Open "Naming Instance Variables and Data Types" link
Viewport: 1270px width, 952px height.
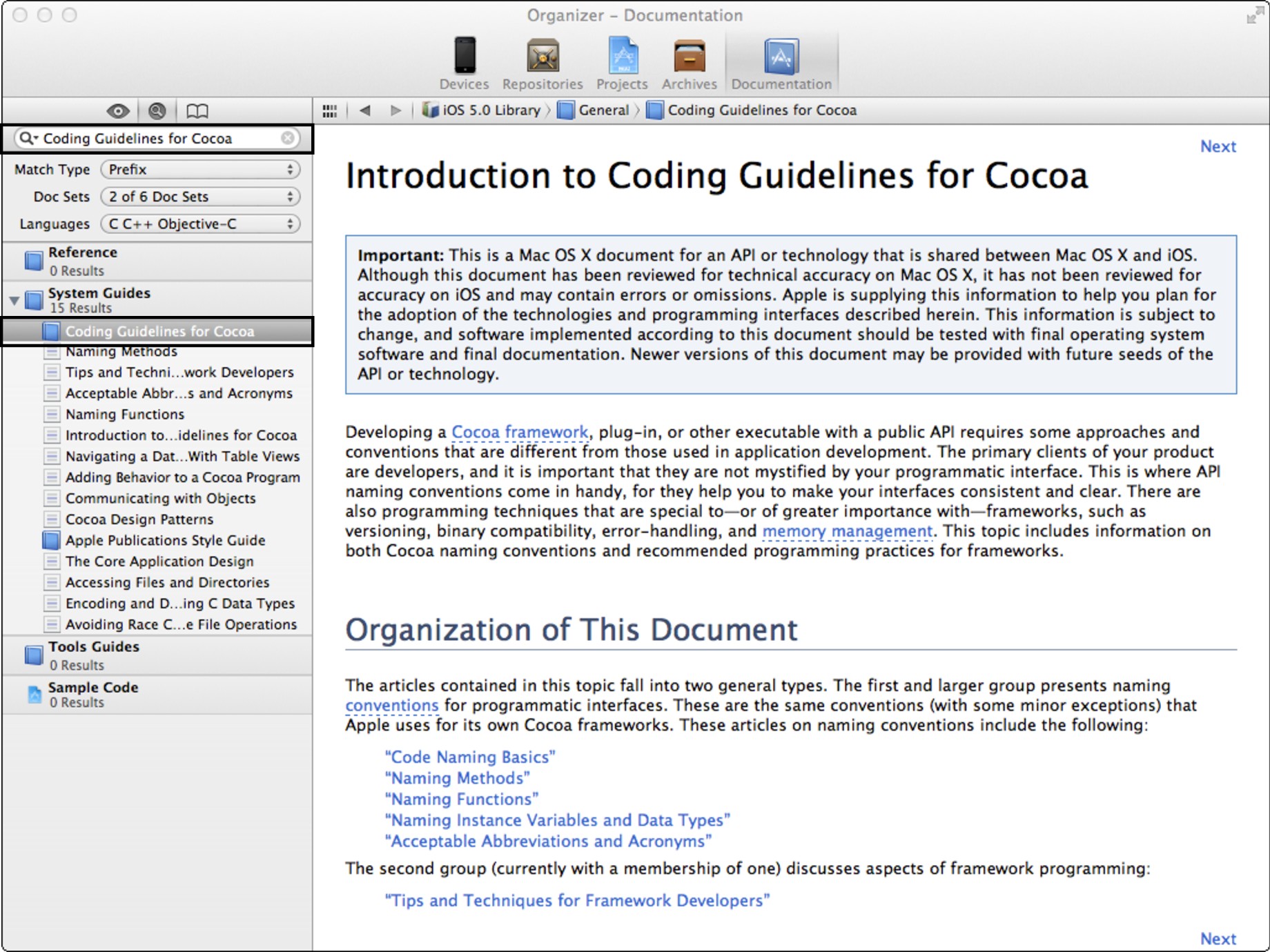pyautogui.click(x=558, y=820)
